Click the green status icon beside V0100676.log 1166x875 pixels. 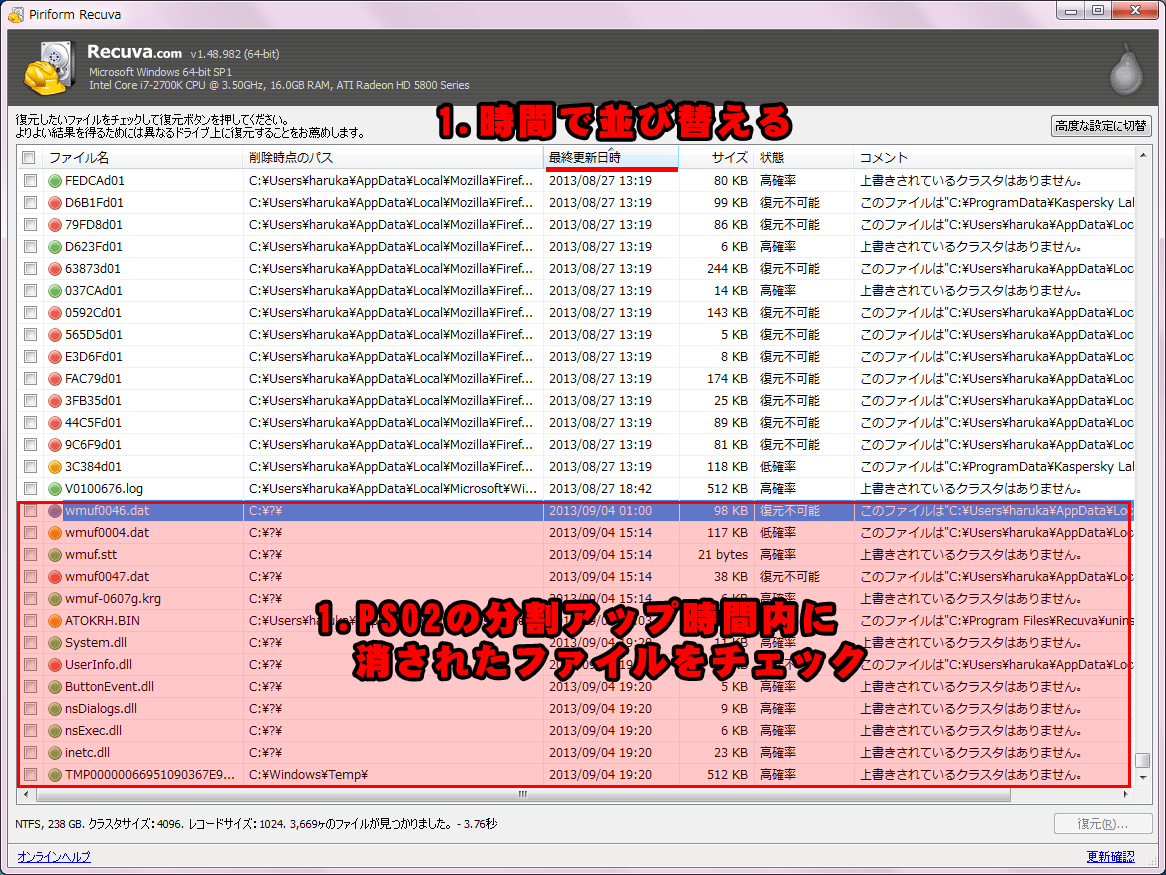(54, 488)
